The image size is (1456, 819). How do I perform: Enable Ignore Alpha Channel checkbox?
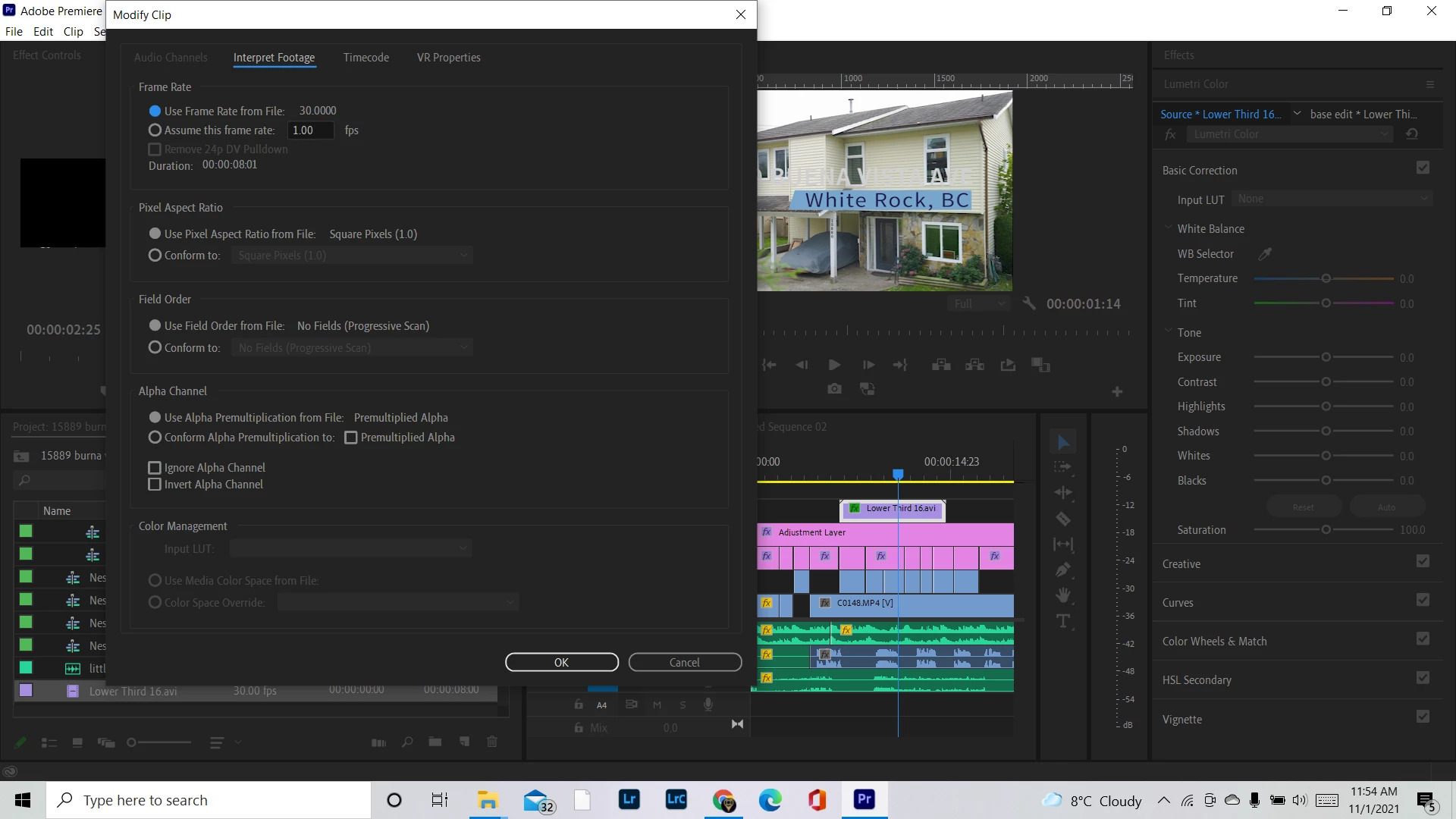tap(155, 468)
